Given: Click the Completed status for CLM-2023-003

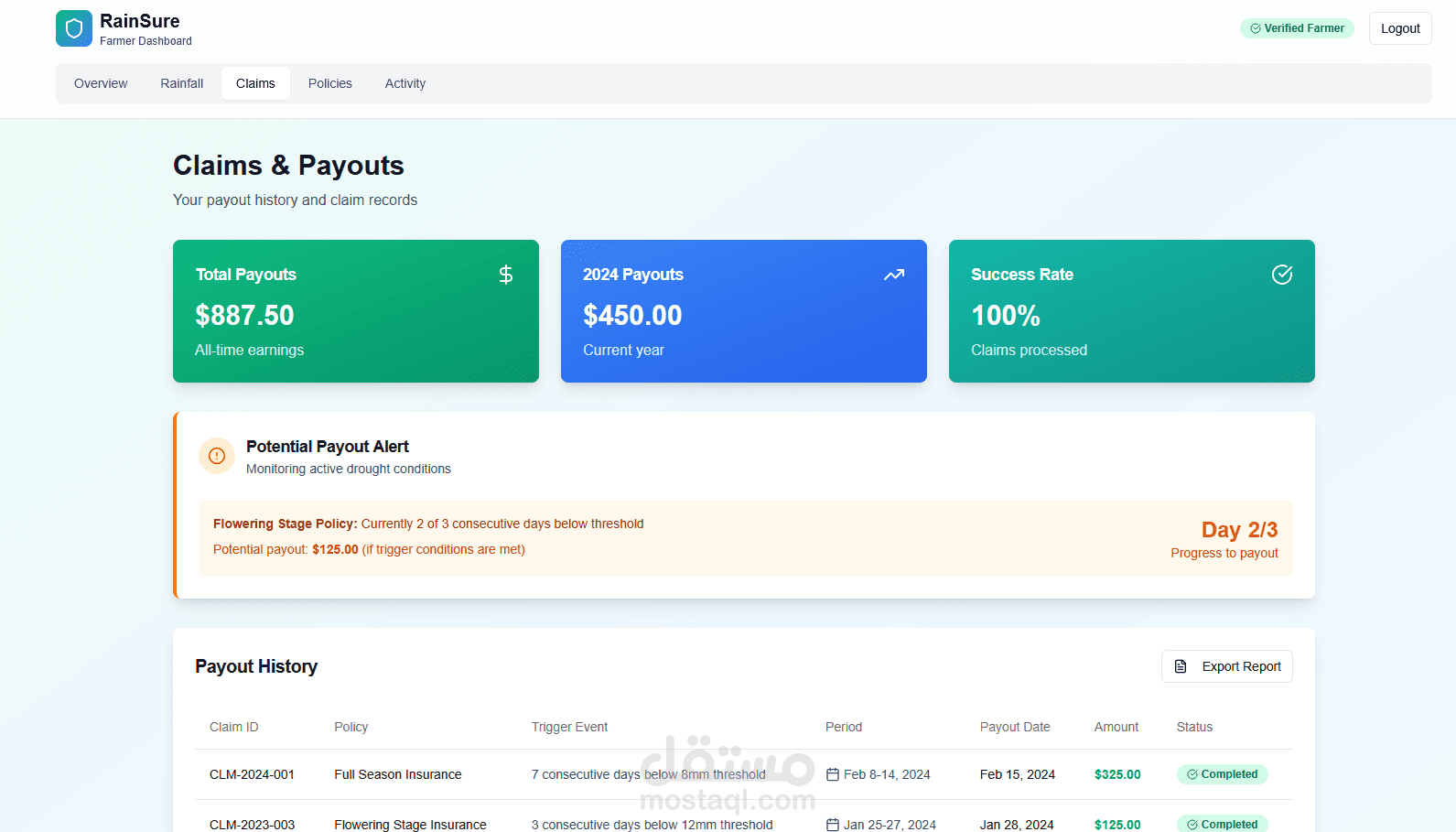Looking at the screenshot, I should click(x=1223, y=824).
